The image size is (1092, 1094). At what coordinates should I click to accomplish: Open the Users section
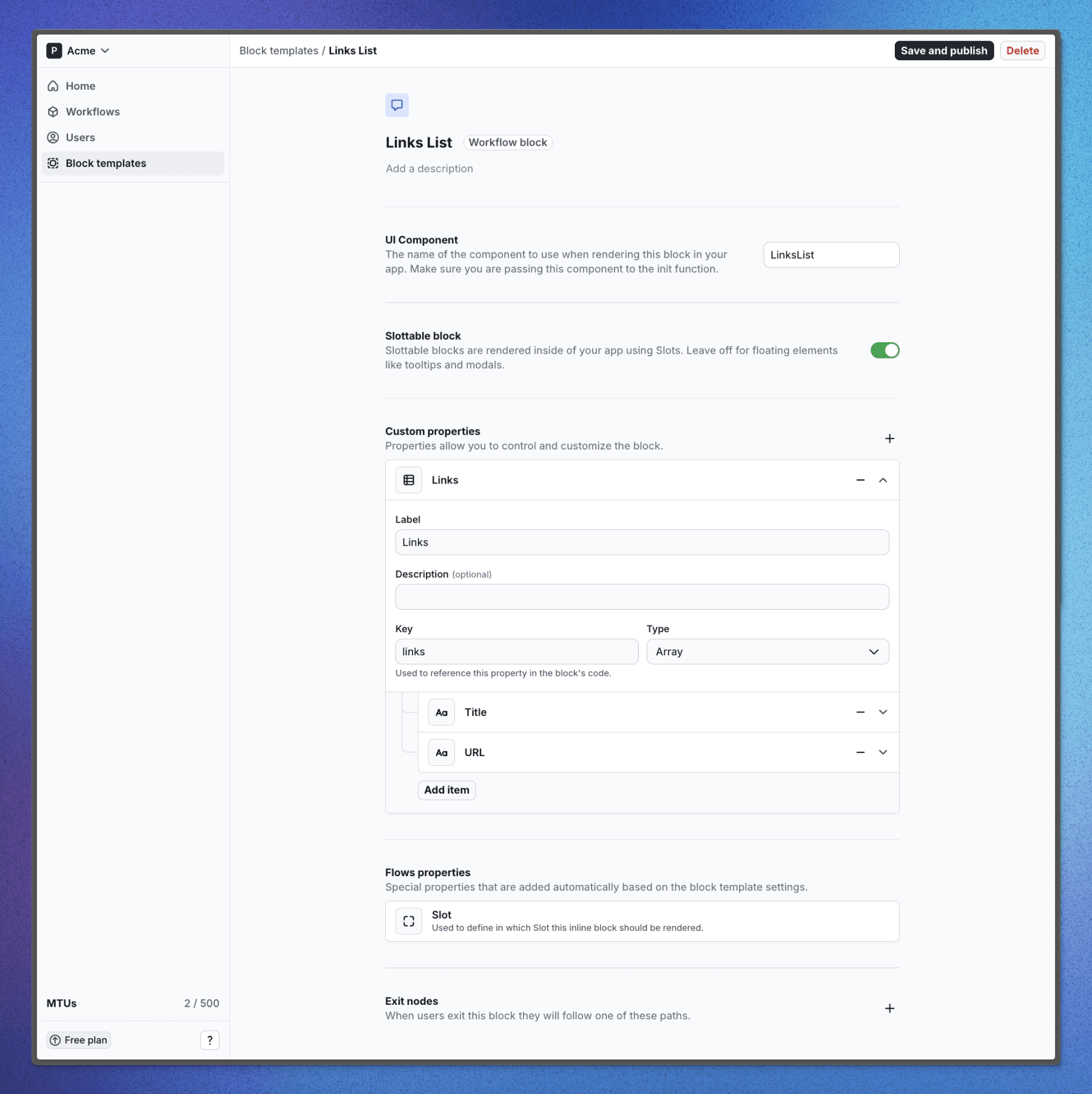[79, 137]
